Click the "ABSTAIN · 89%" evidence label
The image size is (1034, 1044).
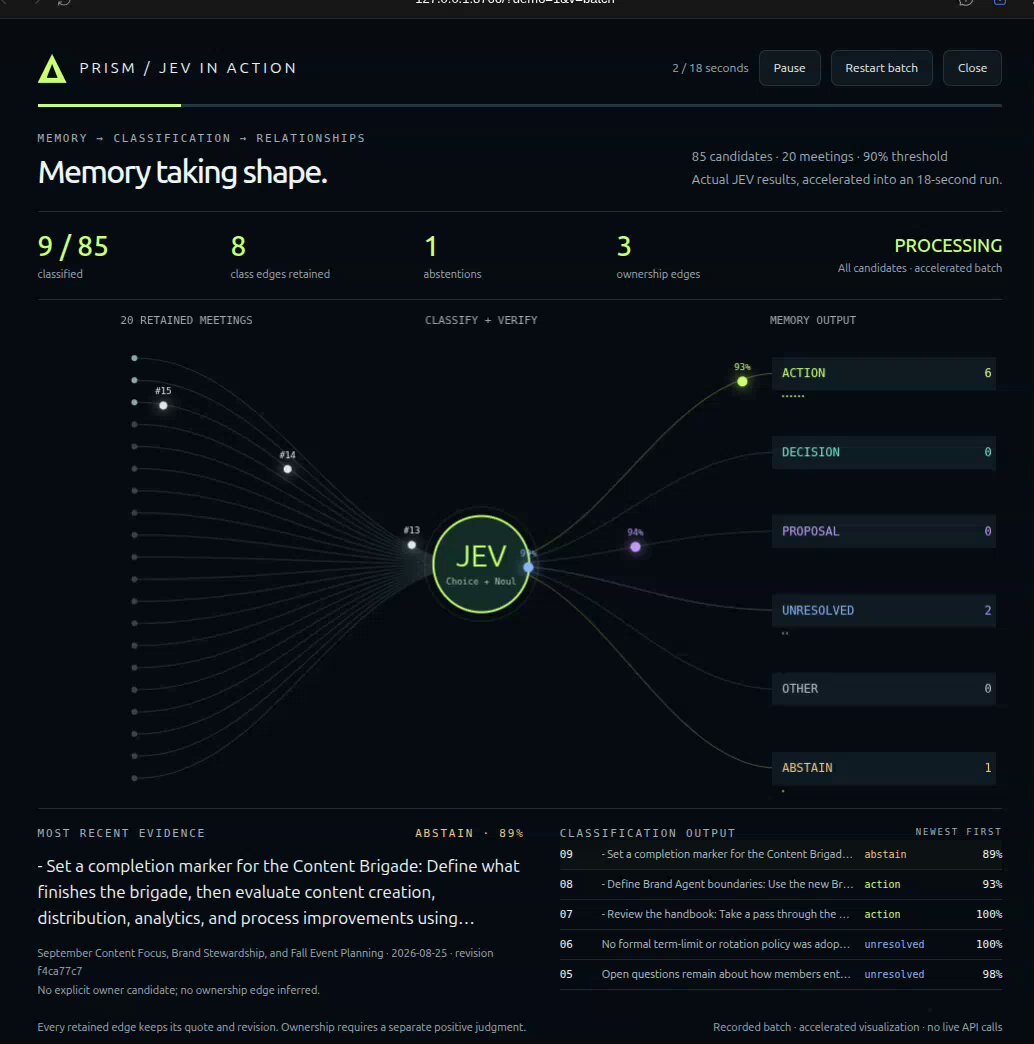click(x=469, y=833)
